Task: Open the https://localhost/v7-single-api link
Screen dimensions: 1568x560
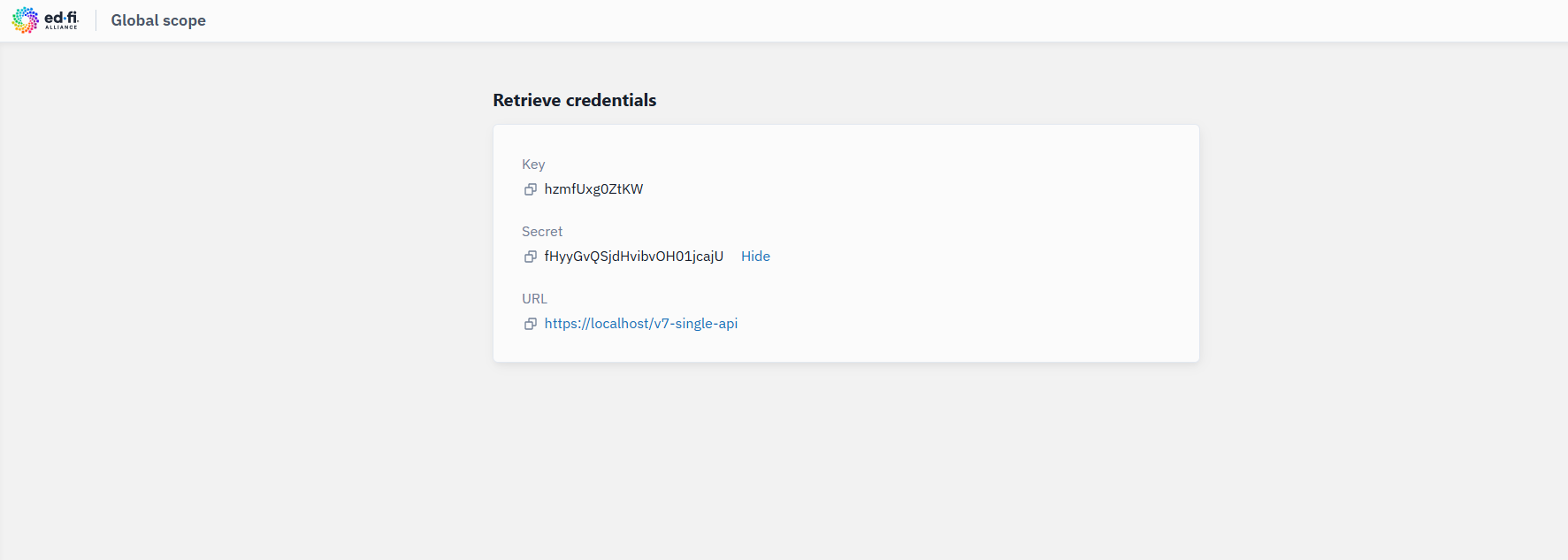Action: point(641,323)
